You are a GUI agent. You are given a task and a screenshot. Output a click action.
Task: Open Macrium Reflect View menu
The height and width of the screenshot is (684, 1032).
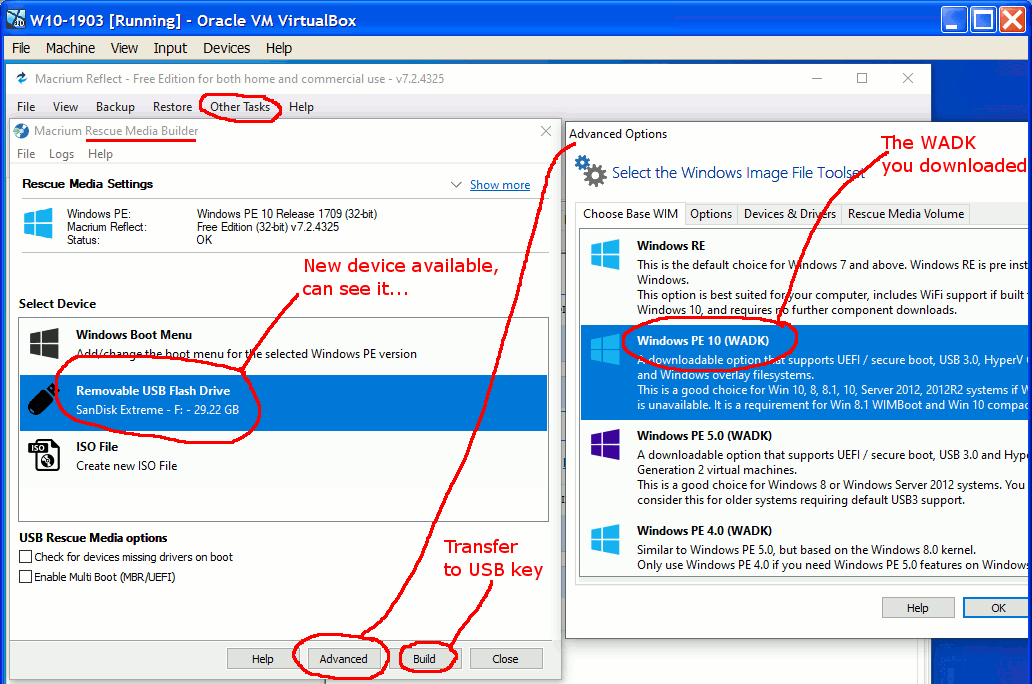point(65,107)
